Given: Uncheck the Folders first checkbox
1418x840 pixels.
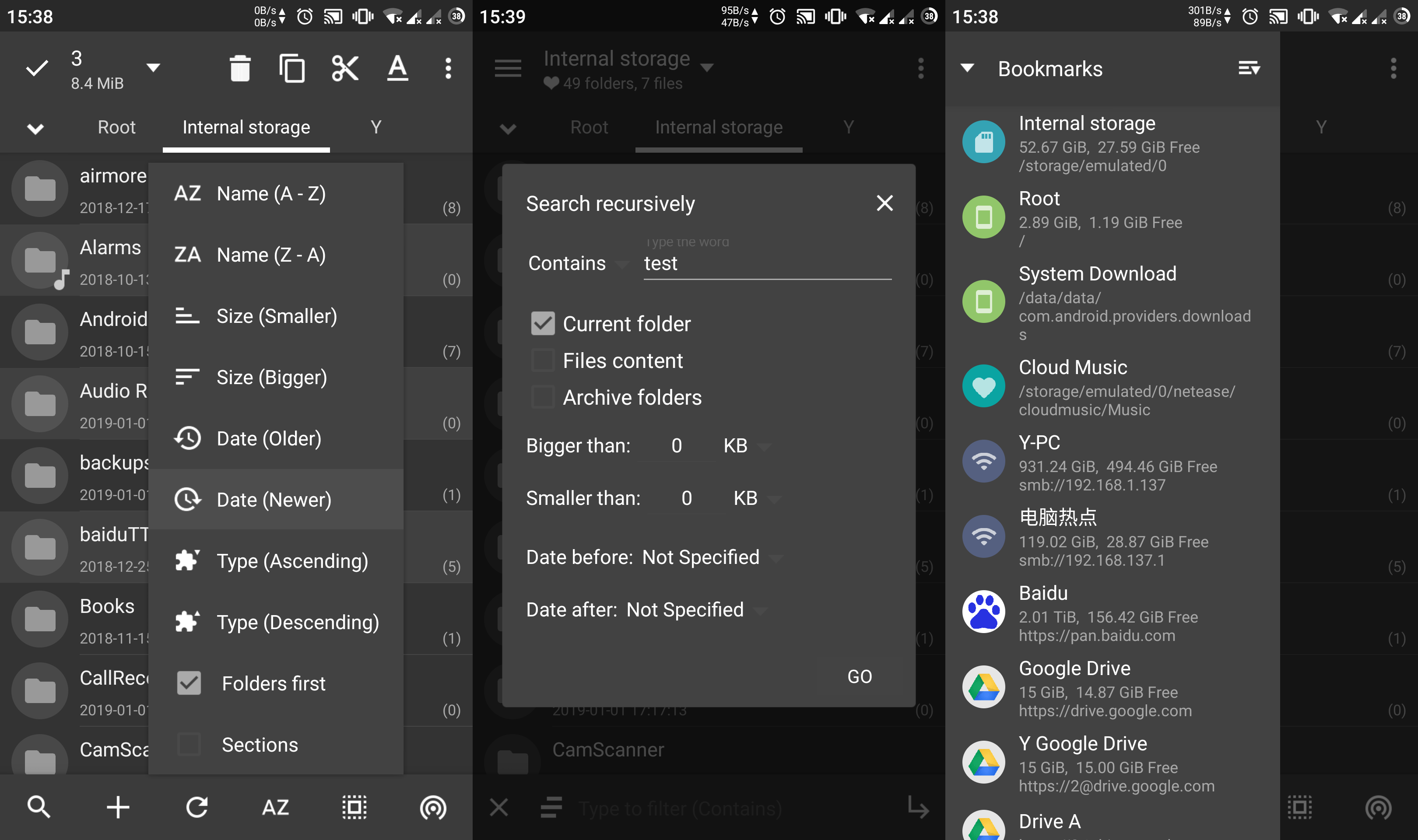Looking at the screenshot, I should [x=189, y=683].
